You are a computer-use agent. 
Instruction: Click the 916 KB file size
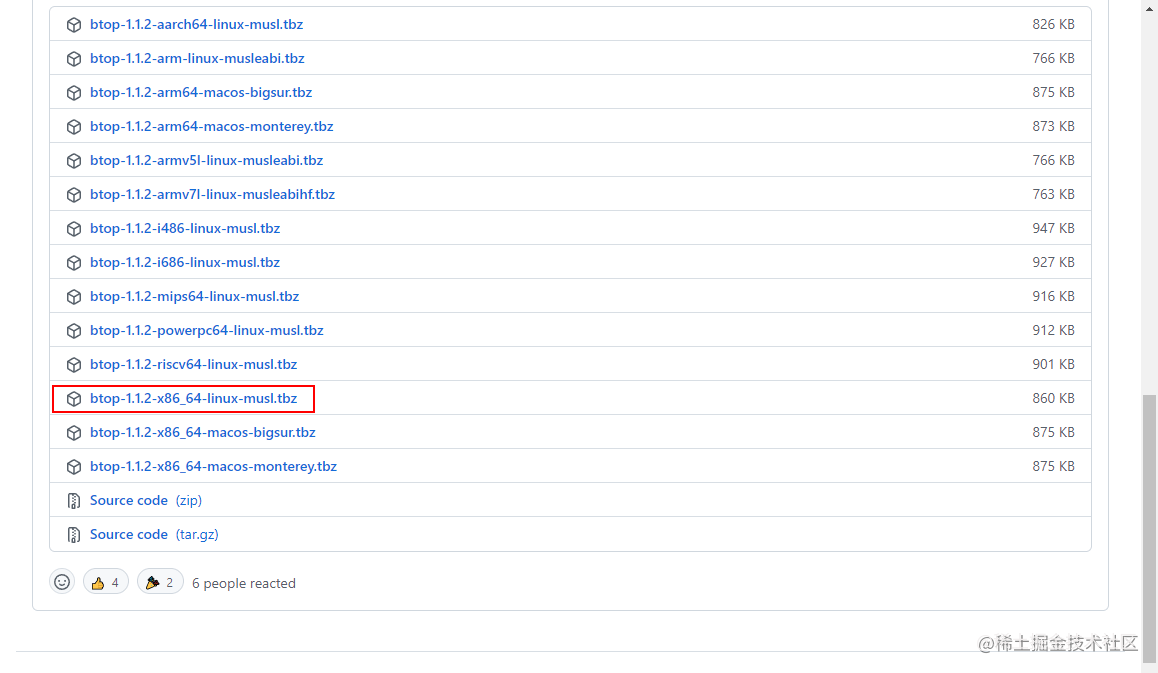pos(1053,296)
